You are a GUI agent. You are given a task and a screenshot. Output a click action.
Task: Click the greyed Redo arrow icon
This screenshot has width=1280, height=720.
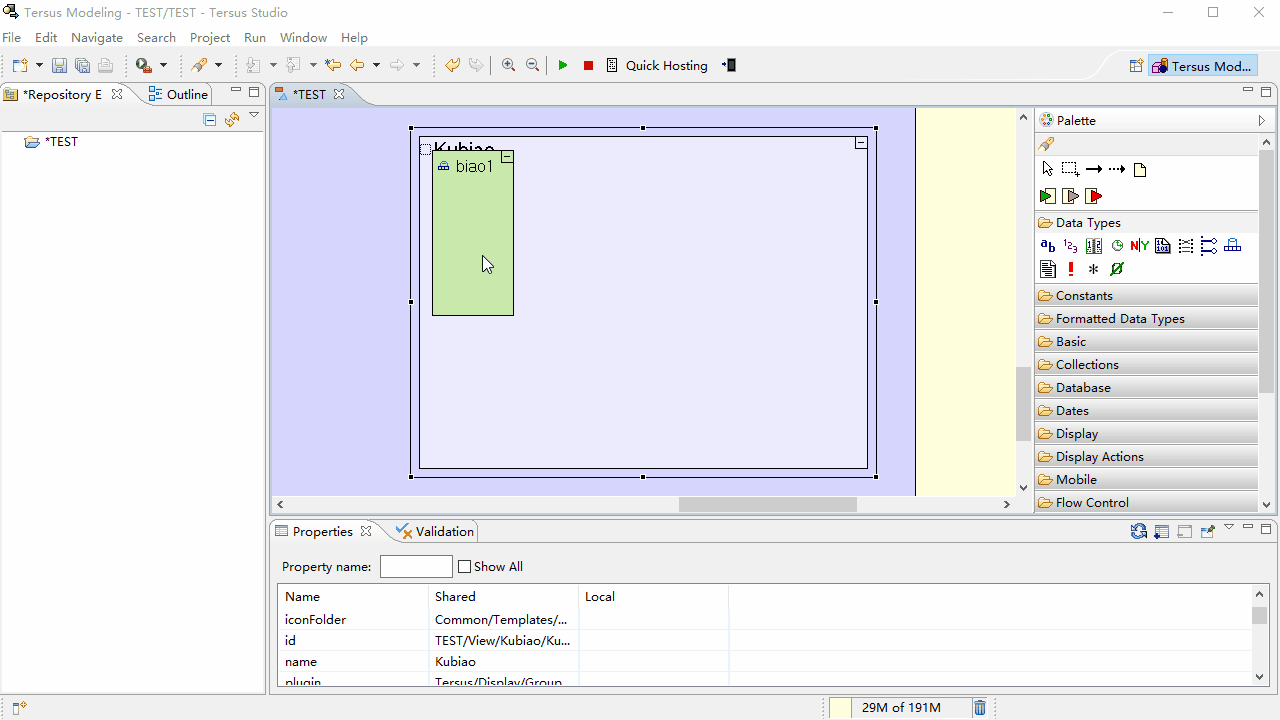476,65
